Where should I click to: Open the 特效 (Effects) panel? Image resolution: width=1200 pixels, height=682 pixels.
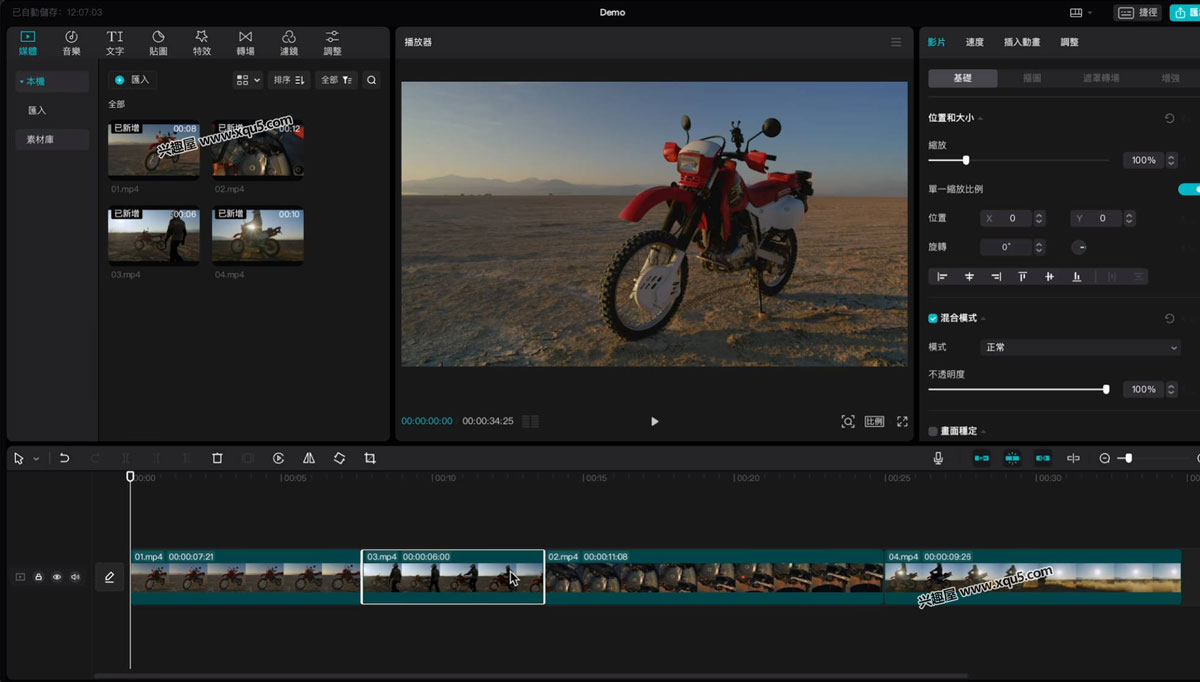202,43
